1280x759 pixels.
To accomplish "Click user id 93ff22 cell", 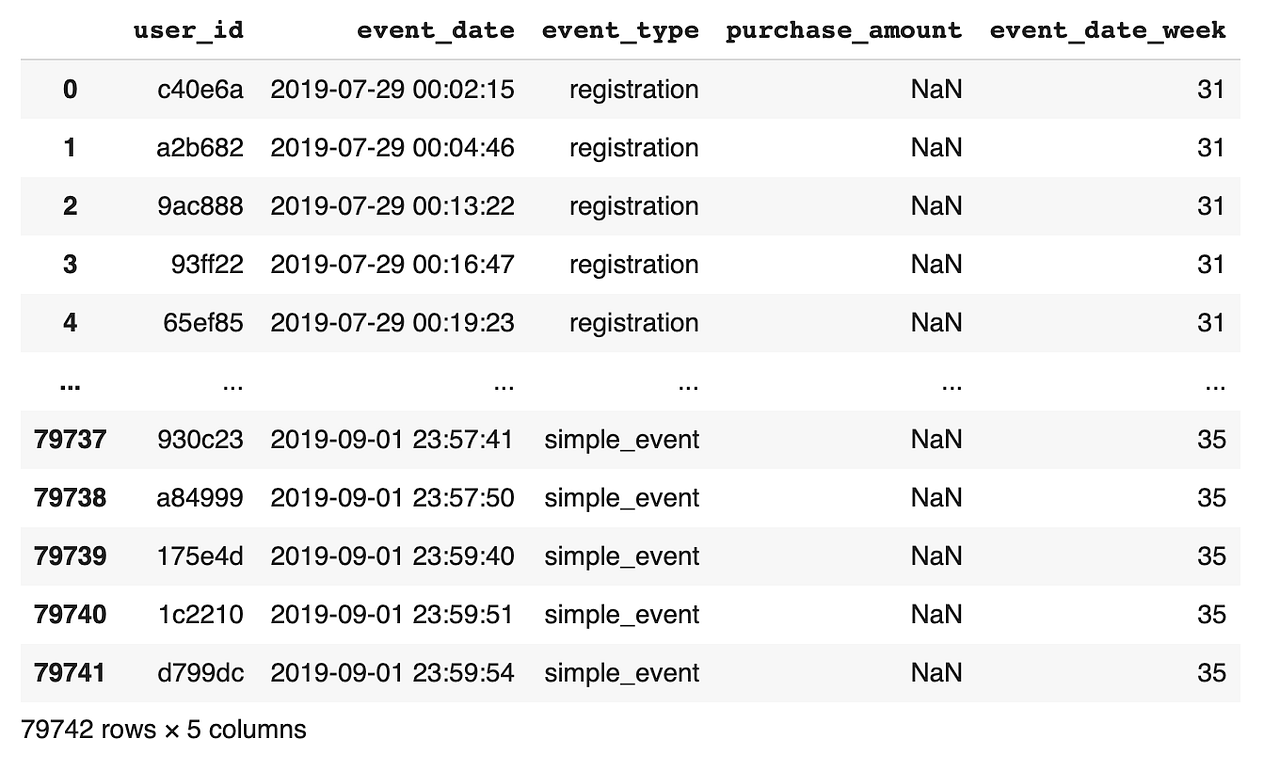I will [207, 264].
